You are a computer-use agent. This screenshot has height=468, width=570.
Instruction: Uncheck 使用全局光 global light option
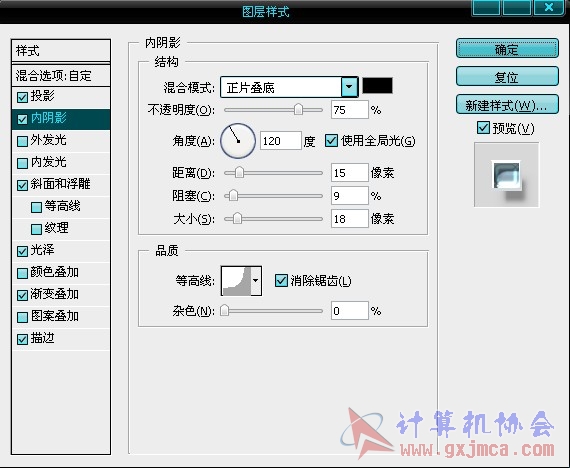331,140
